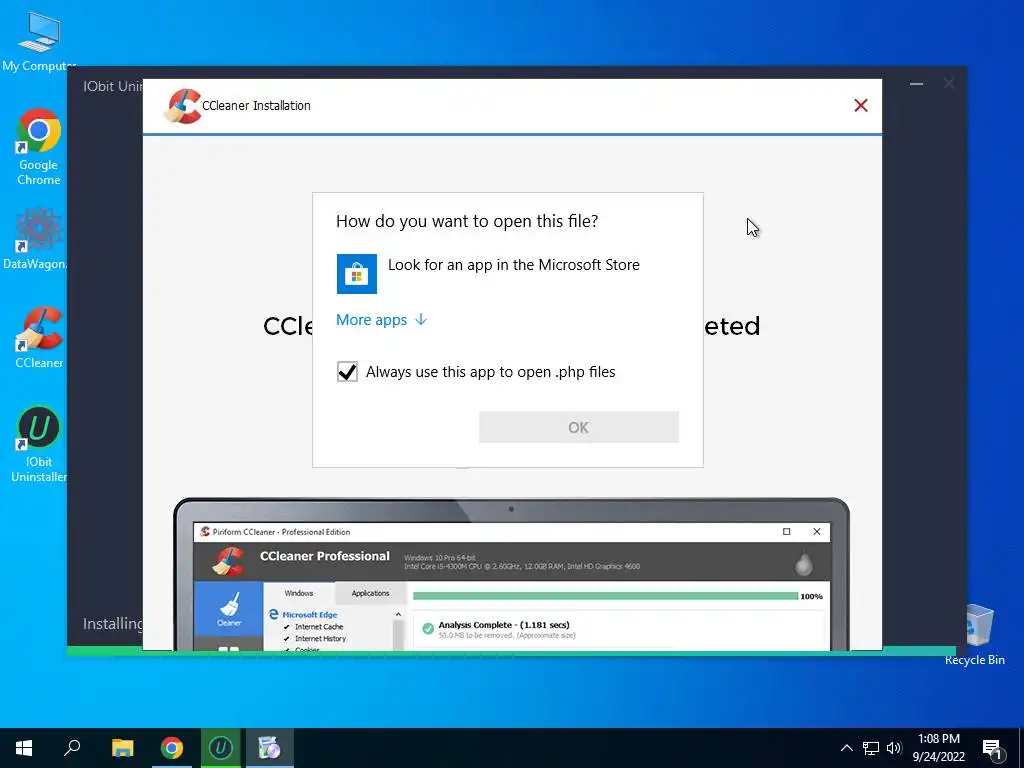Open Windows Start menu

tap(24, 748)
